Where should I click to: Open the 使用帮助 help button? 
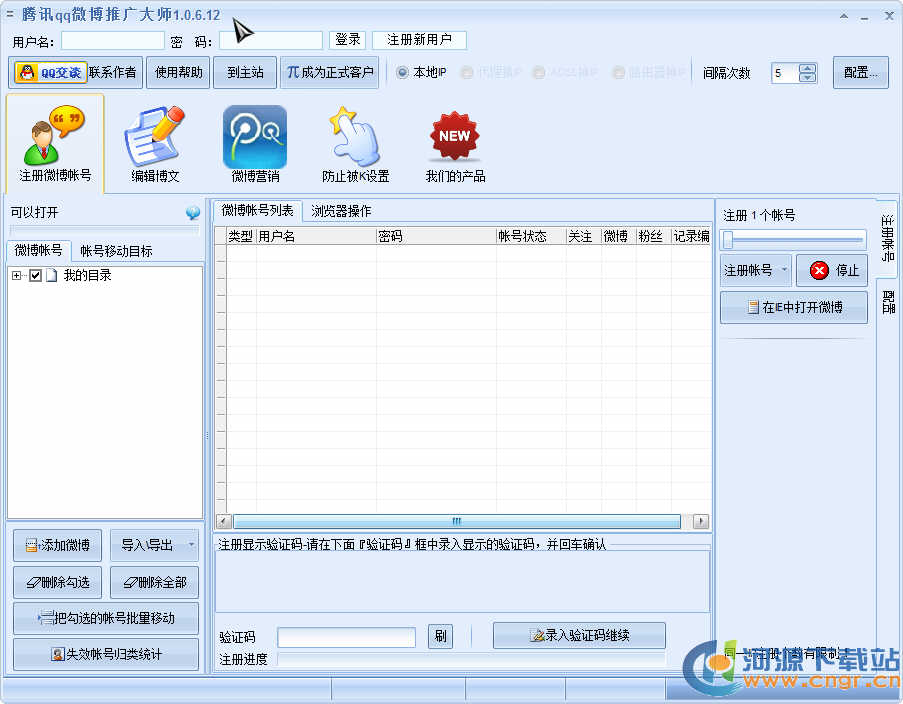click(179, 73)
